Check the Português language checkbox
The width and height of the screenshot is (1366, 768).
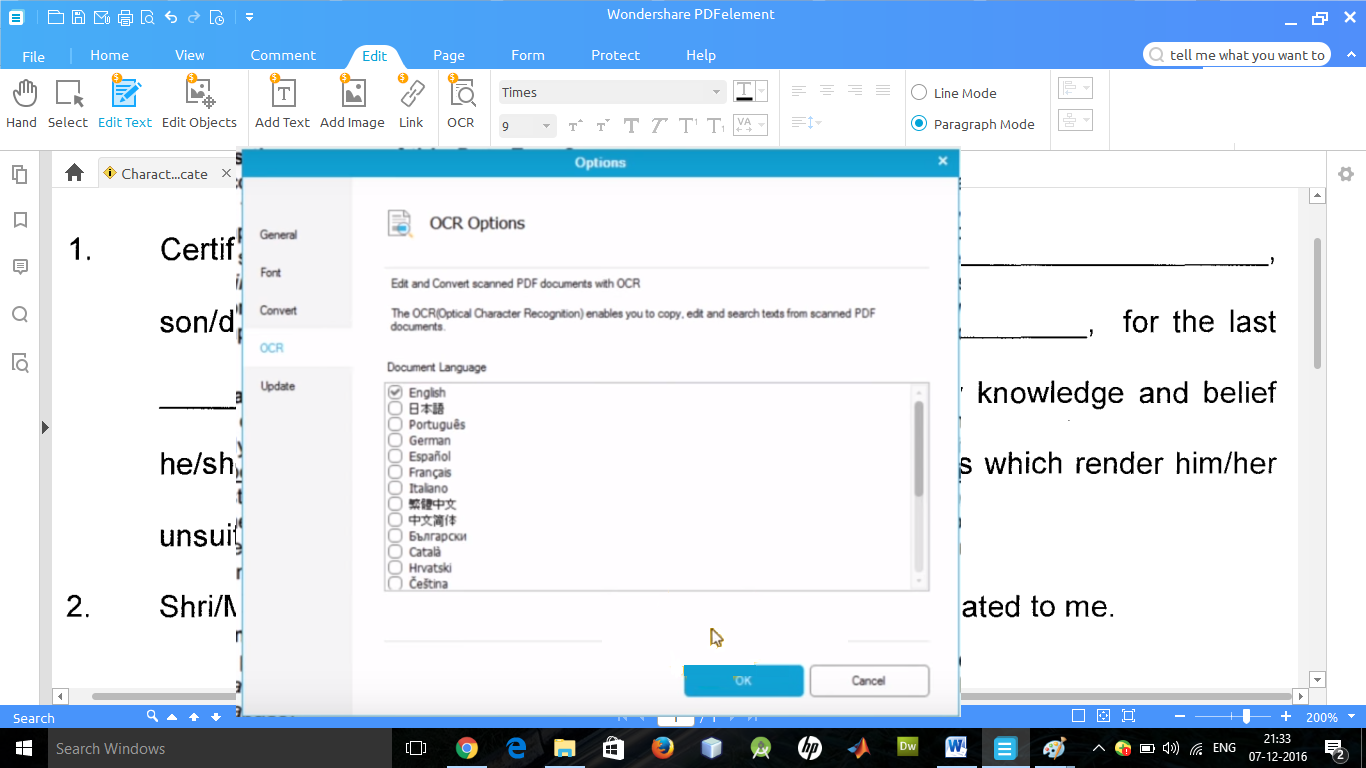pyautogui.click(x=395, y=425)
